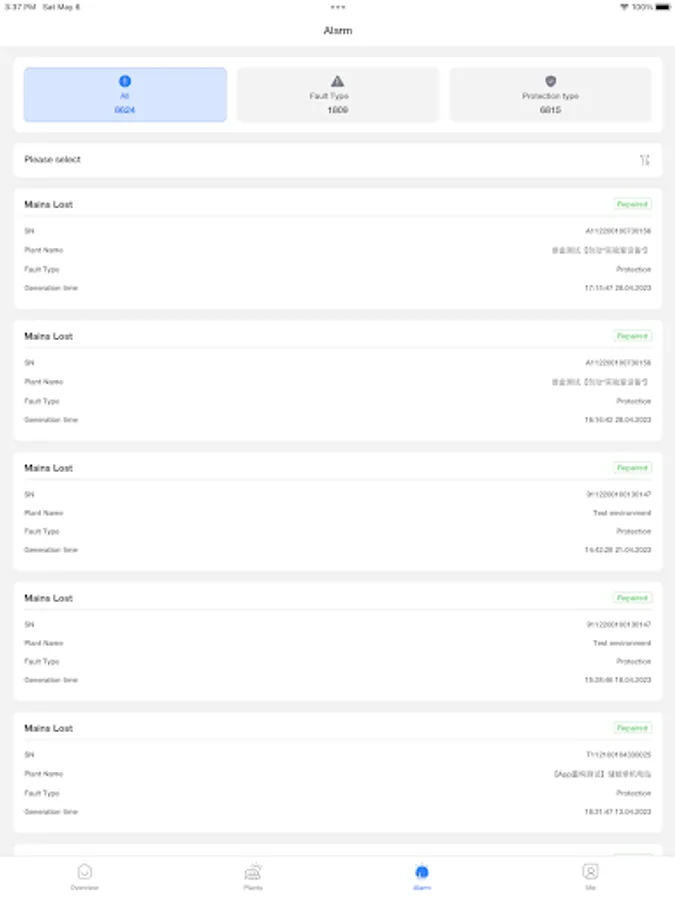Tap Repaired badge on alarm generated 21.04.2023
Viewport: 675px width, 900px height.
click(632, 468)
